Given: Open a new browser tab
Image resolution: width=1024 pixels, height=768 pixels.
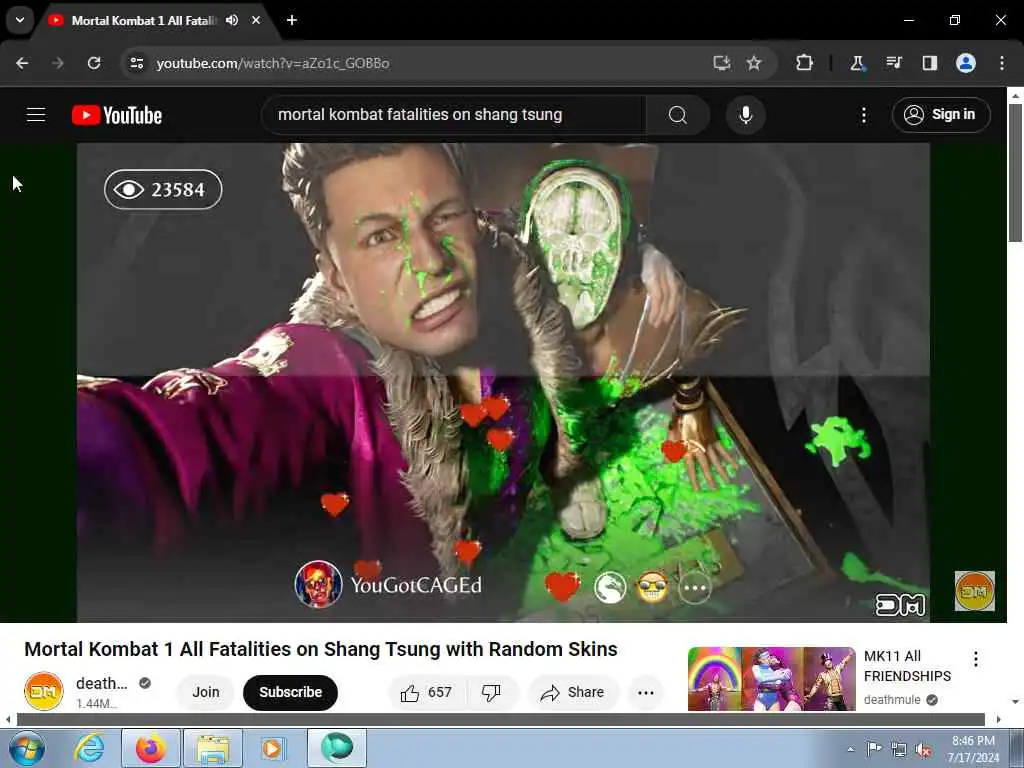Looking at the screenshot, I should click(x=292, y=20).
